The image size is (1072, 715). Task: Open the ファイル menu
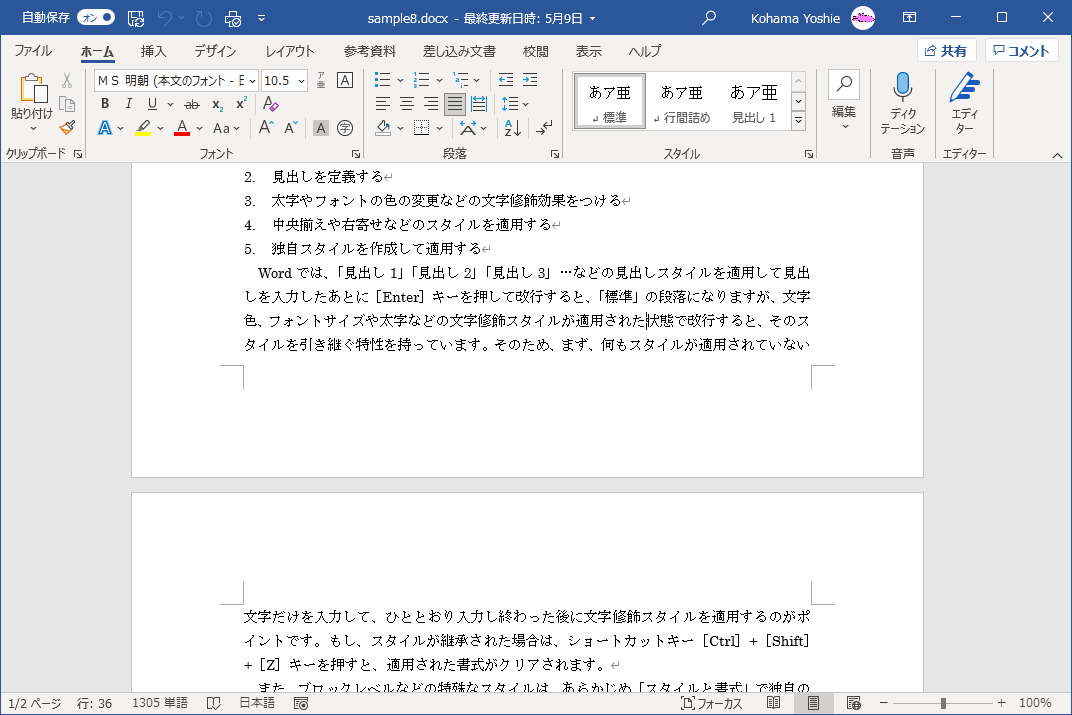(x=33, y=51)
